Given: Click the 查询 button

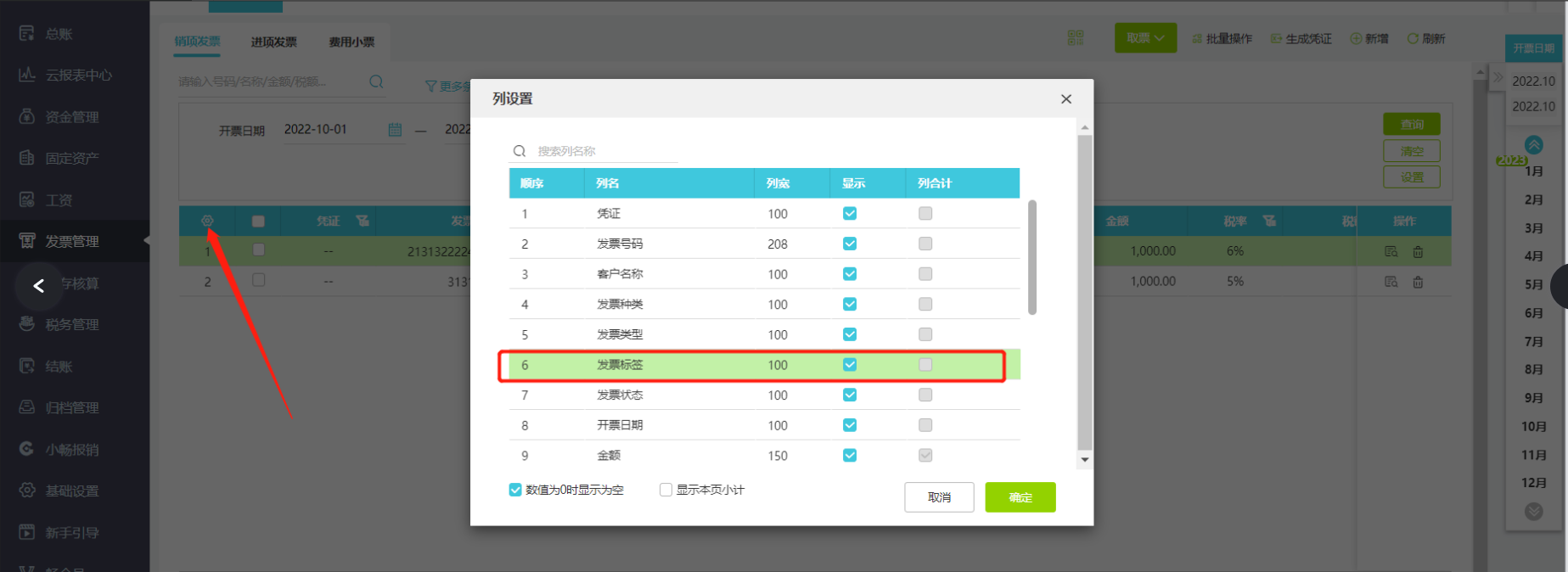Looking at the screenshot, I should pos(1412,124).
